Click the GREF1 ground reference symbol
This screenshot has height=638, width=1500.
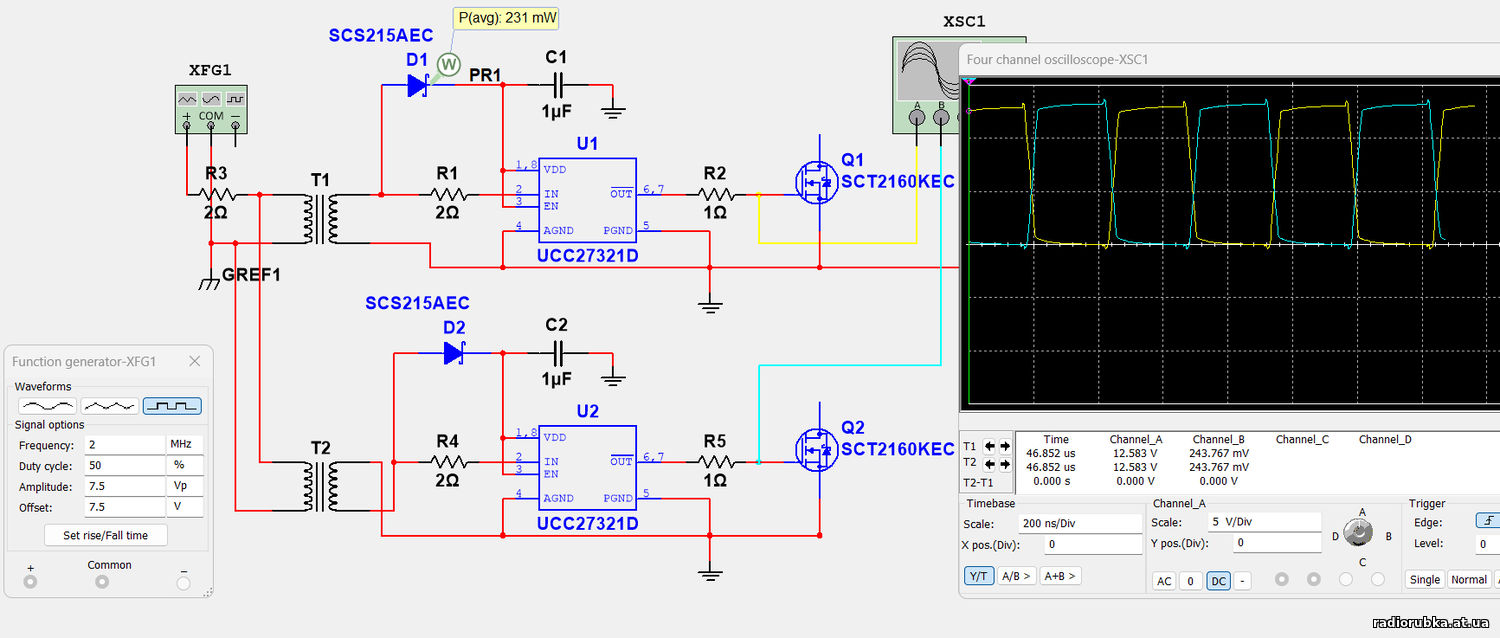pos(210,283)
